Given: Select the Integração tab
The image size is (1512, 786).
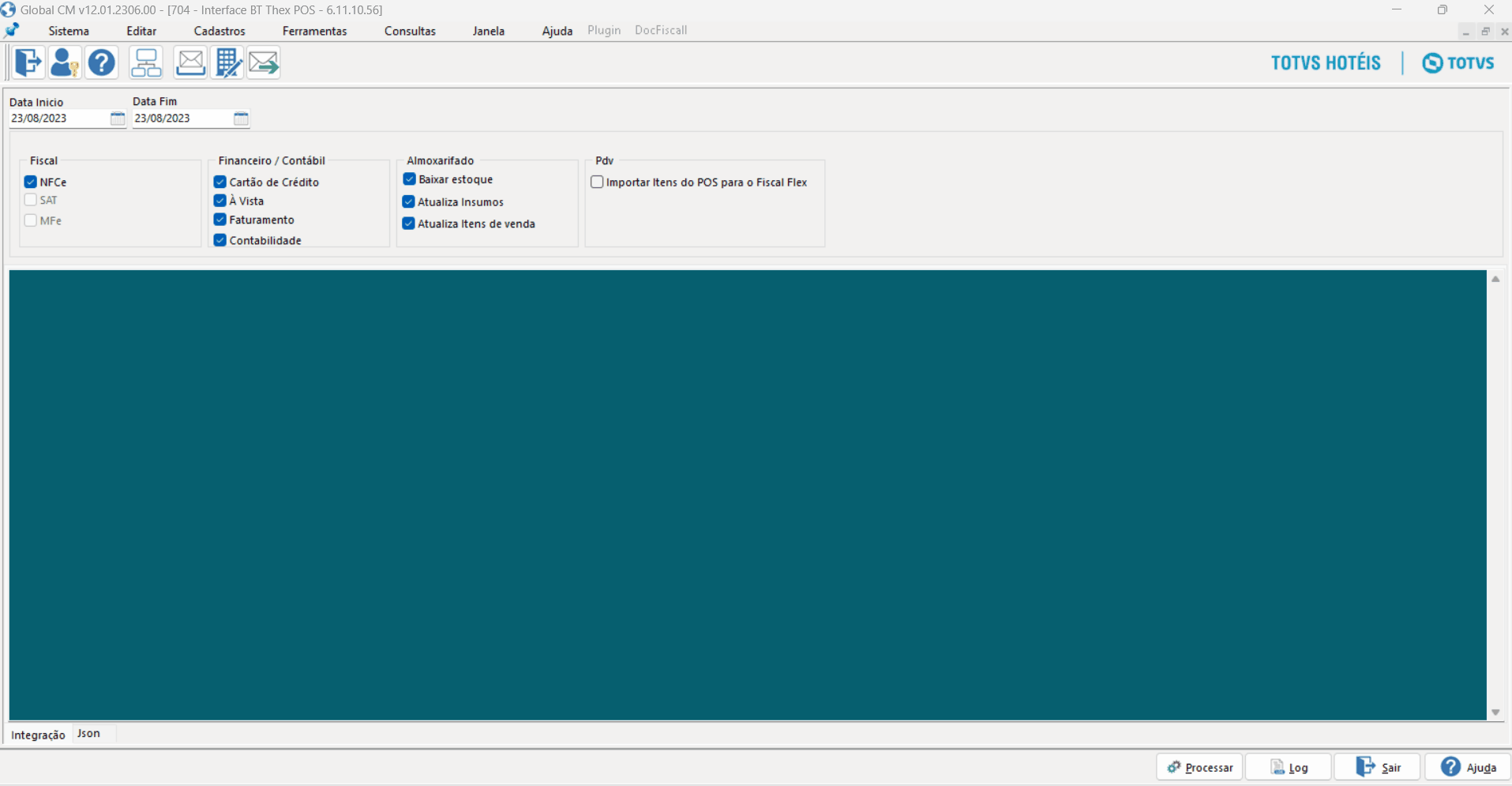Looking at the screenshot, I should 38,735.
